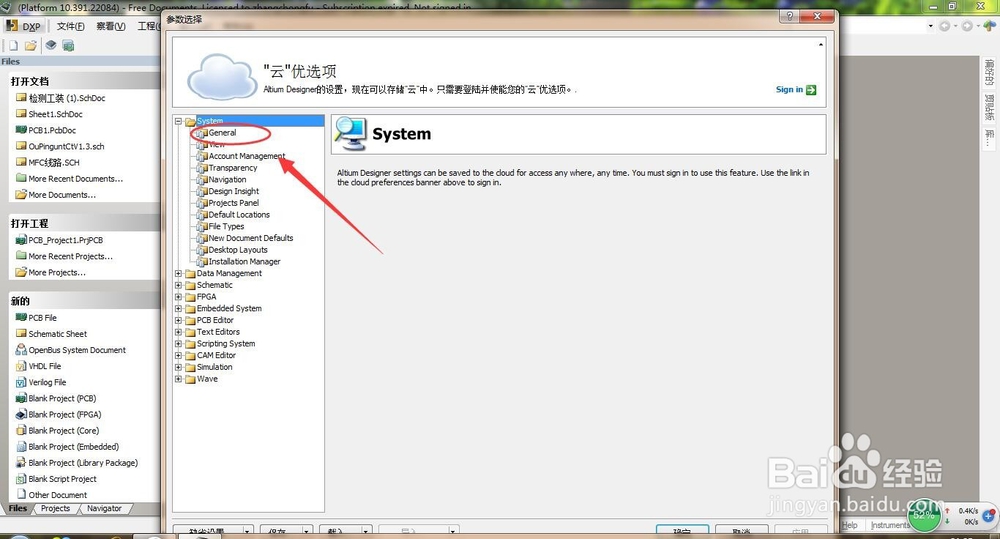Click the MFC线路.SCH file icon

[21, 162]
